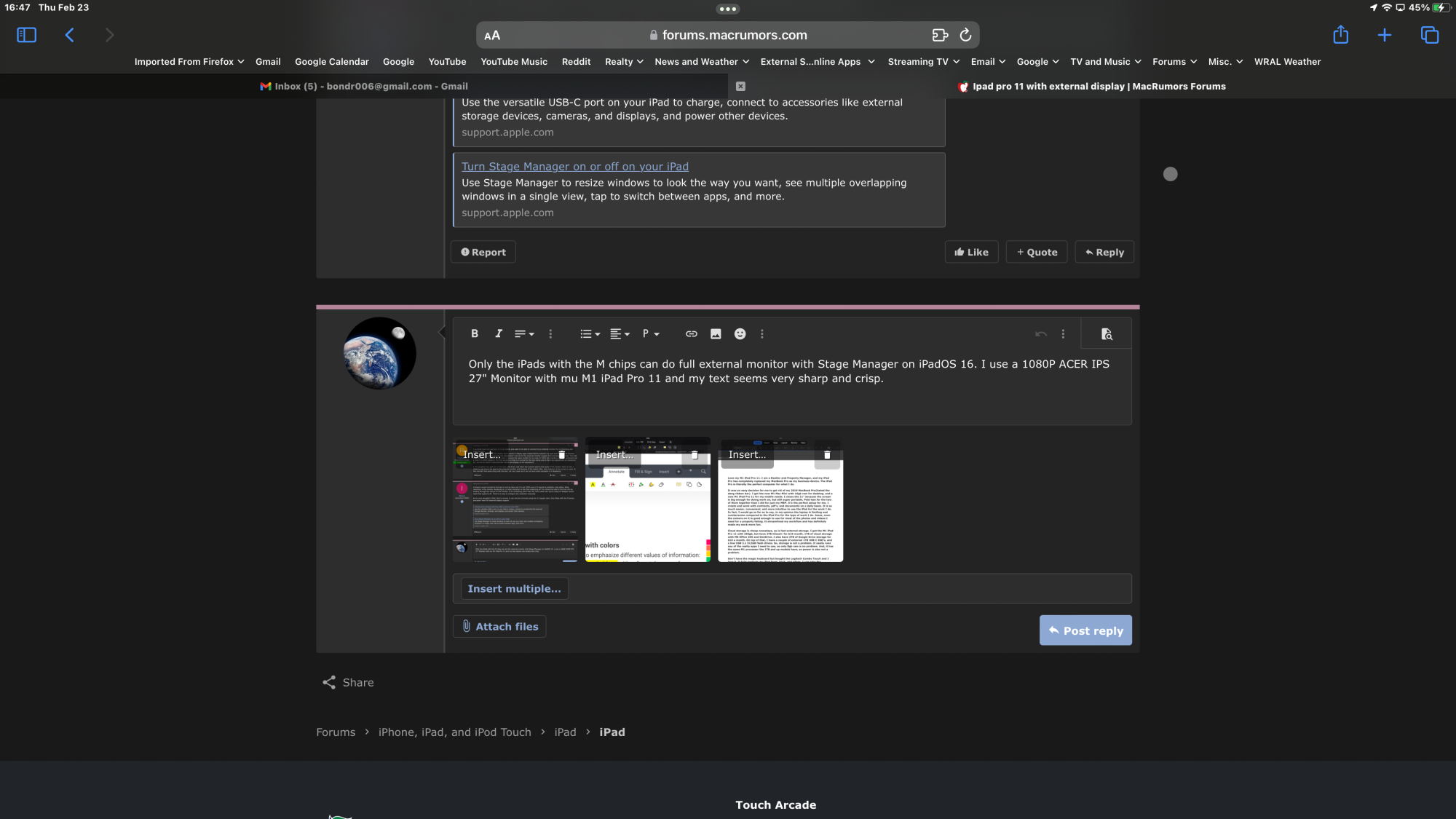Expand the list formatting dropdown

point(590,333)
